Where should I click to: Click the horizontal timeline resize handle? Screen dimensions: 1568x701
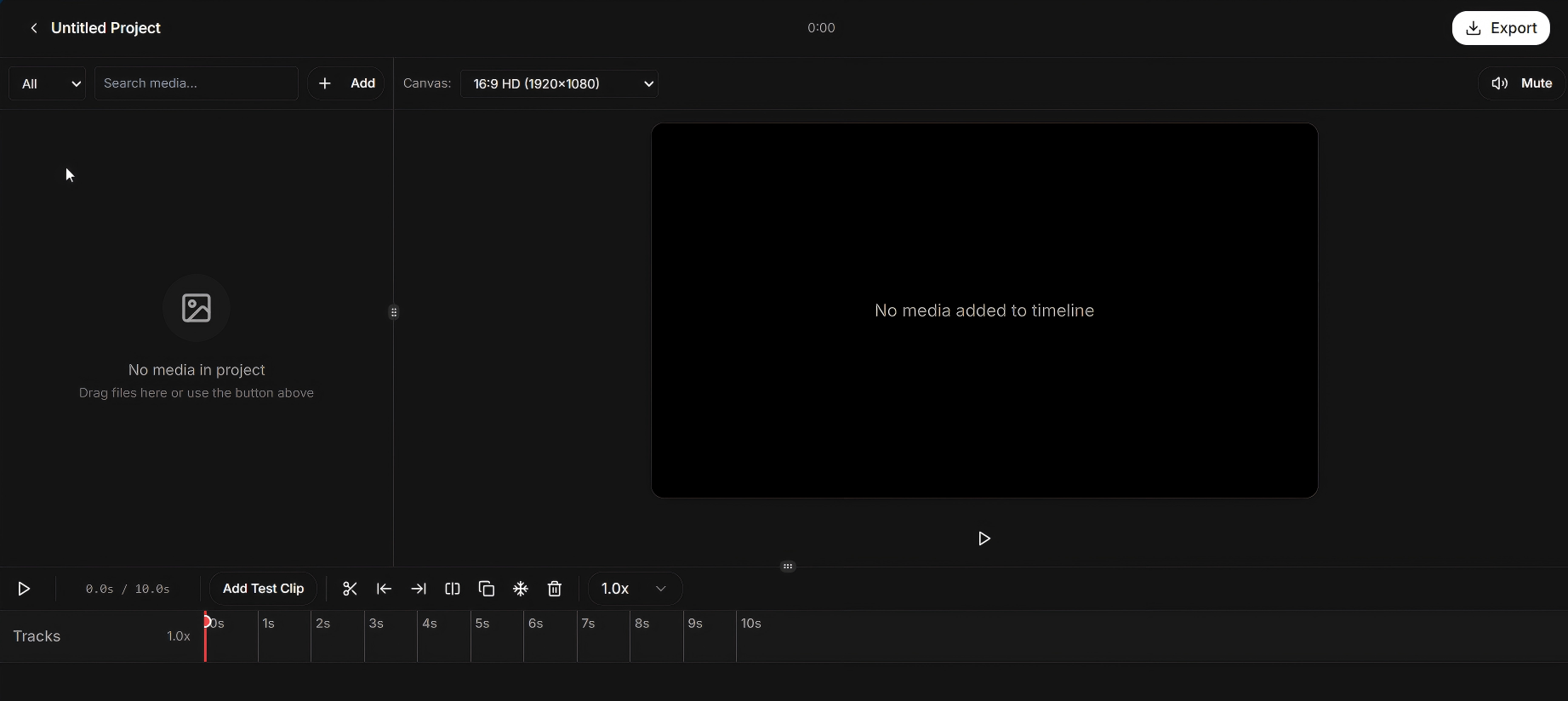click(x=788, y=567)
